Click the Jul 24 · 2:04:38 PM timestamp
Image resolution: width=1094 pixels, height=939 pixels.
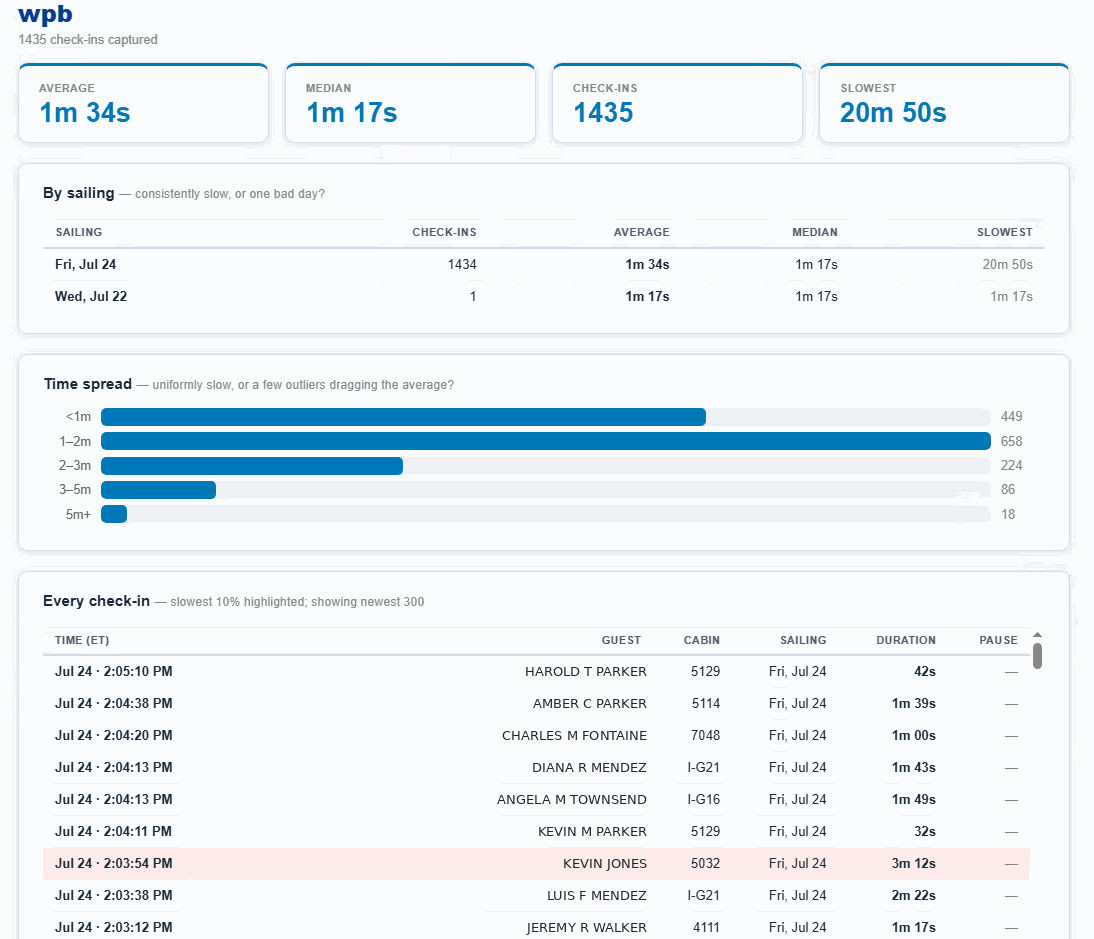click(114, 704)
